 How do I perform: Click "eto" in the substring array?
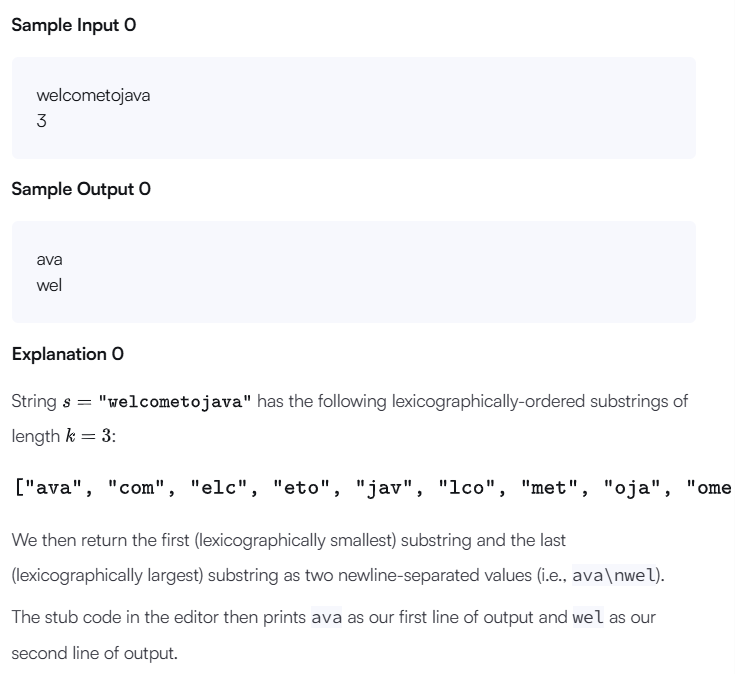[x=301, y=488]
